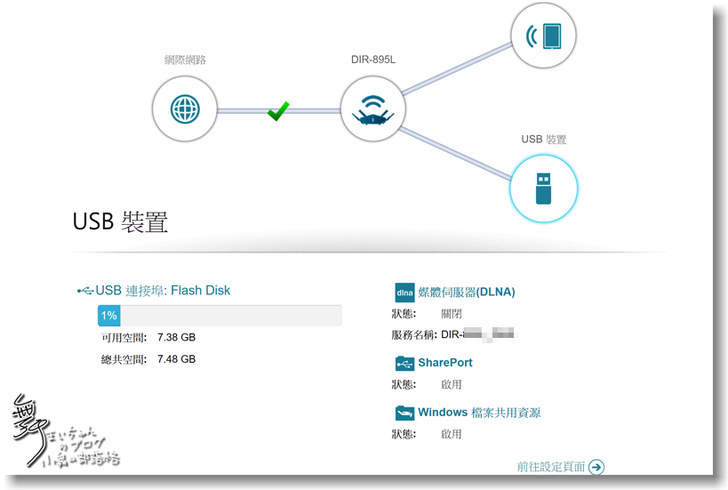Click the Windows file sharing folder icon

coord(404,412)
